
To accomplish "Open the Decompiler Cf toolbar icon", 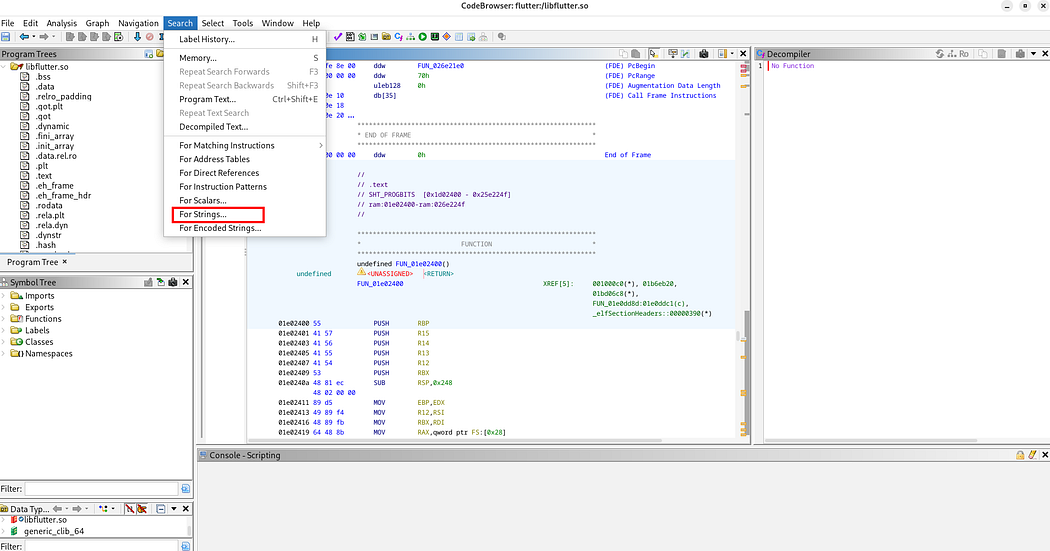I will [x=398, y=37].
